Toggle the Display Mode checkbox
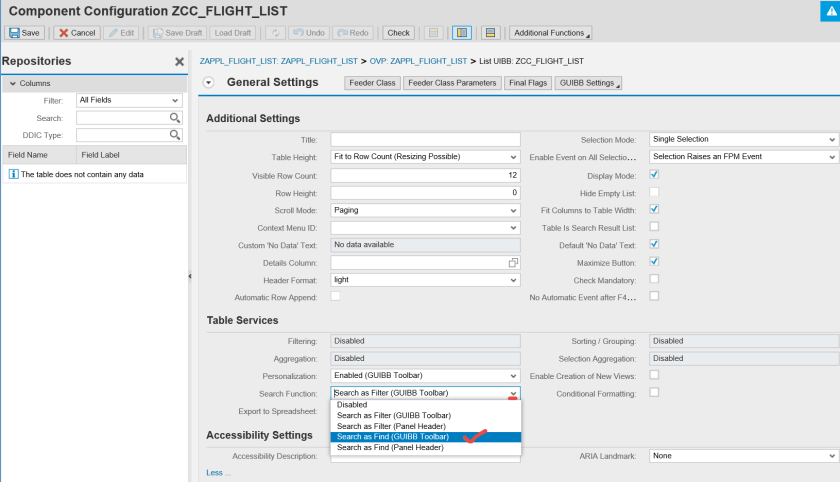This screenshot has height=482, width=840. (x=654, y=174)
